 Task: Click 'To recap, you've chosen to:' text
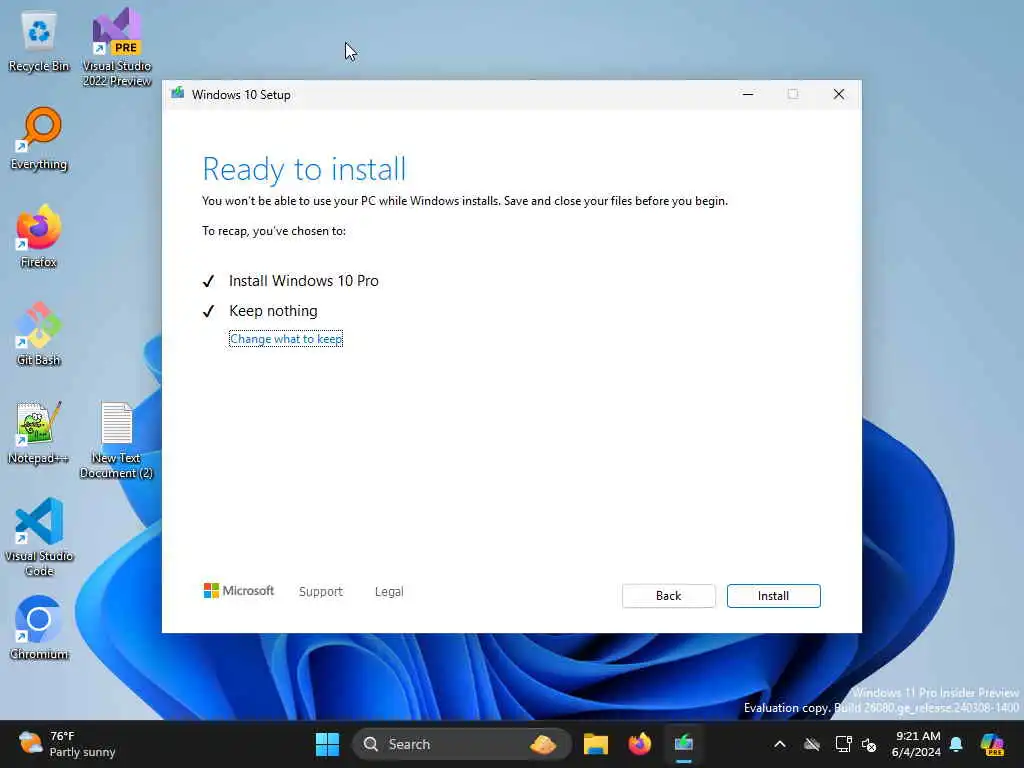pos(274,231)
